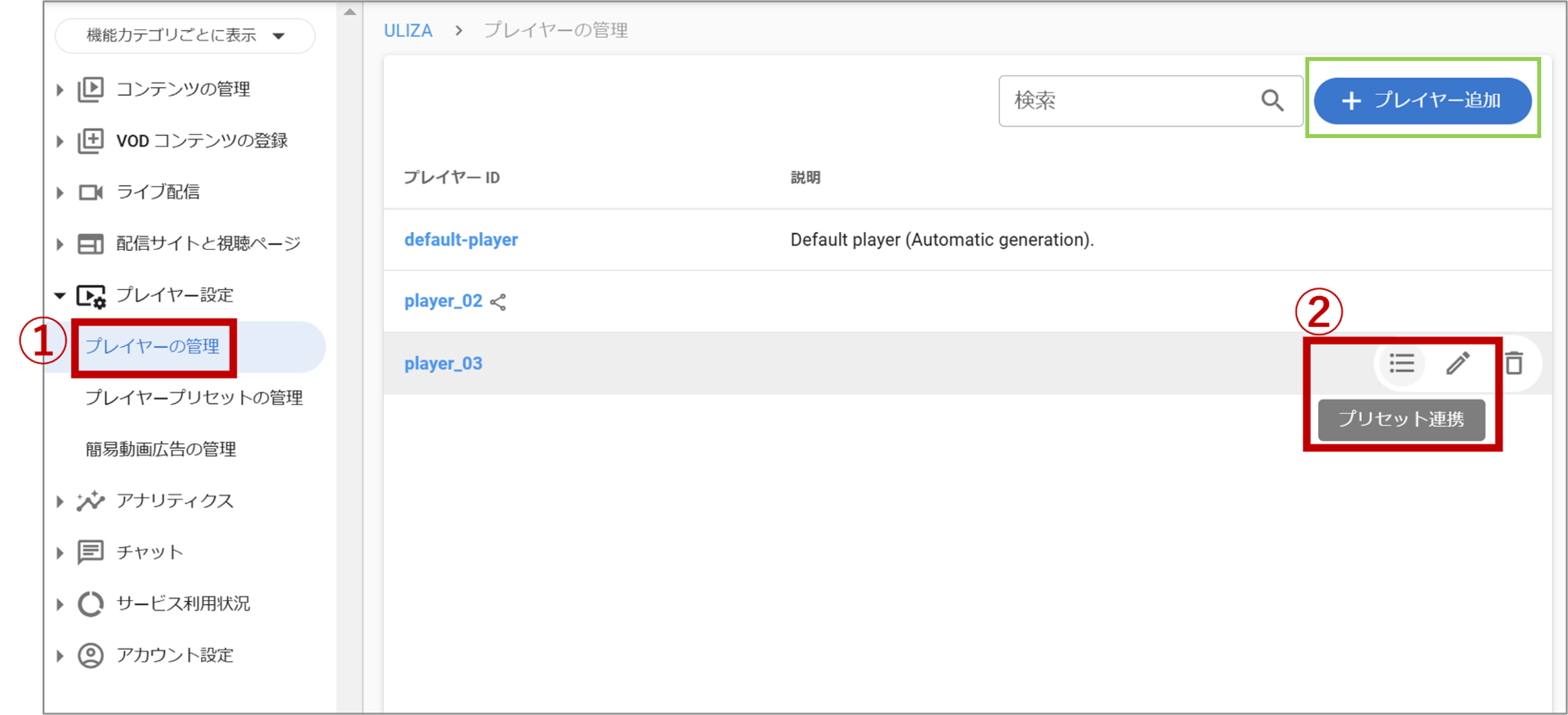Screen dimensions: 1568x715
Task: Expand the チャット tree arrow
Action: 60,553
